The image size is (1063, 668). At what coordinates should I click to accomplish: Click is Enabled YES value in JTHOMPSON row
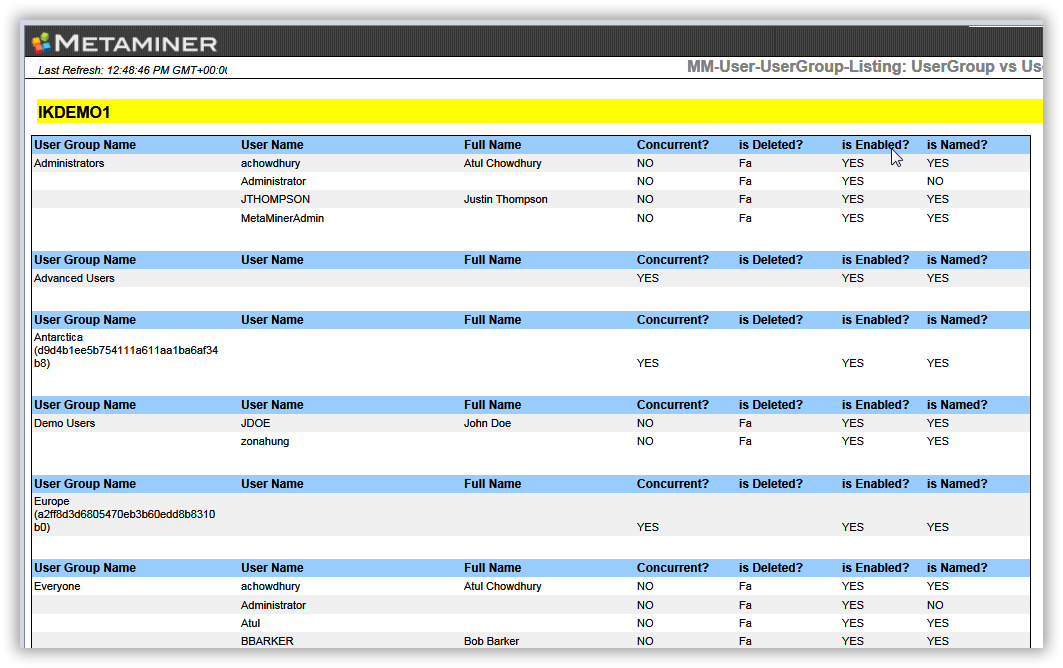coord(853,199)
